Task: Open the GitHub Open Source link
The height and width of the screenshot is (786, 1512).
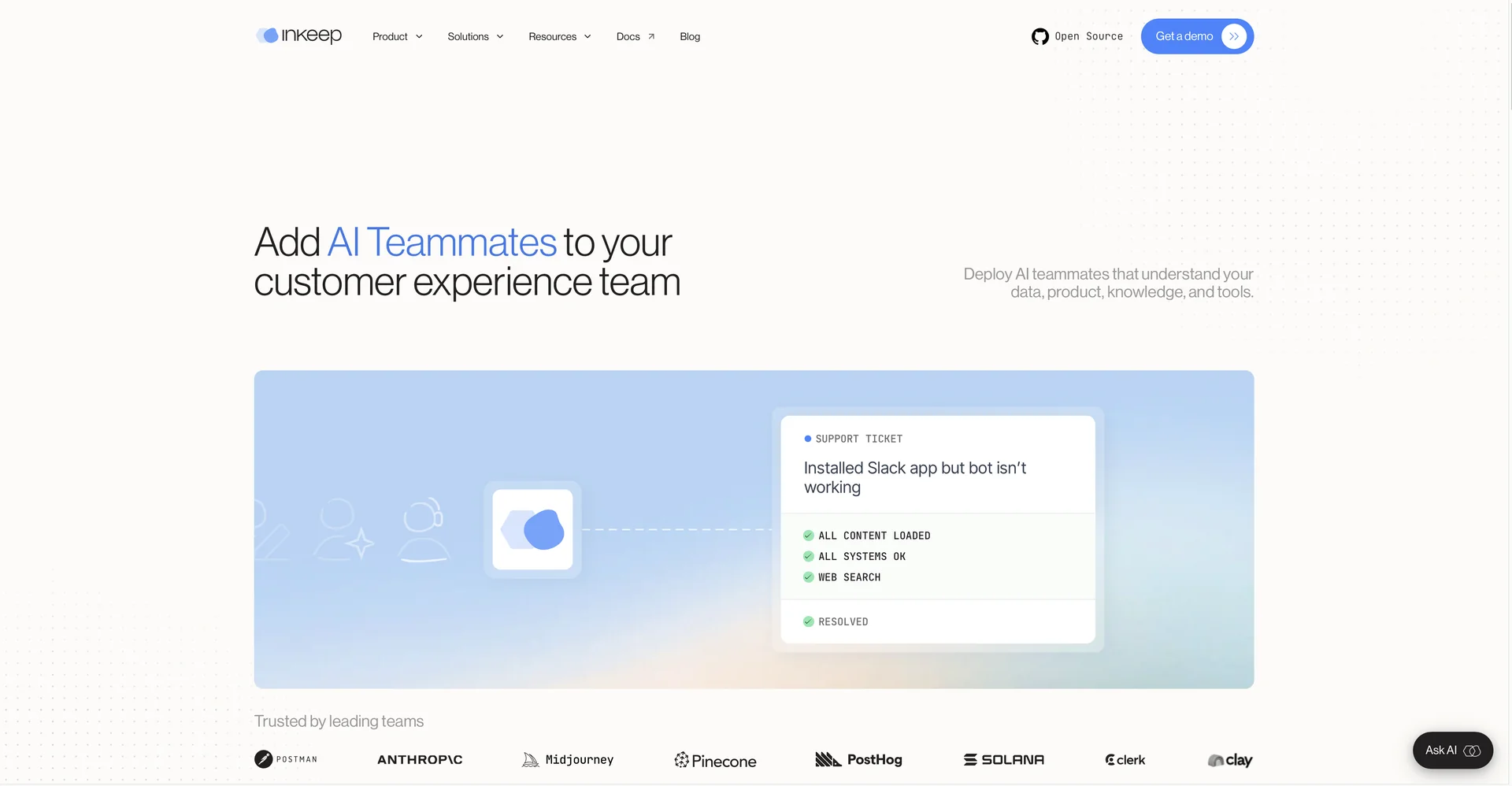Action: click(x=1077, y=36)
